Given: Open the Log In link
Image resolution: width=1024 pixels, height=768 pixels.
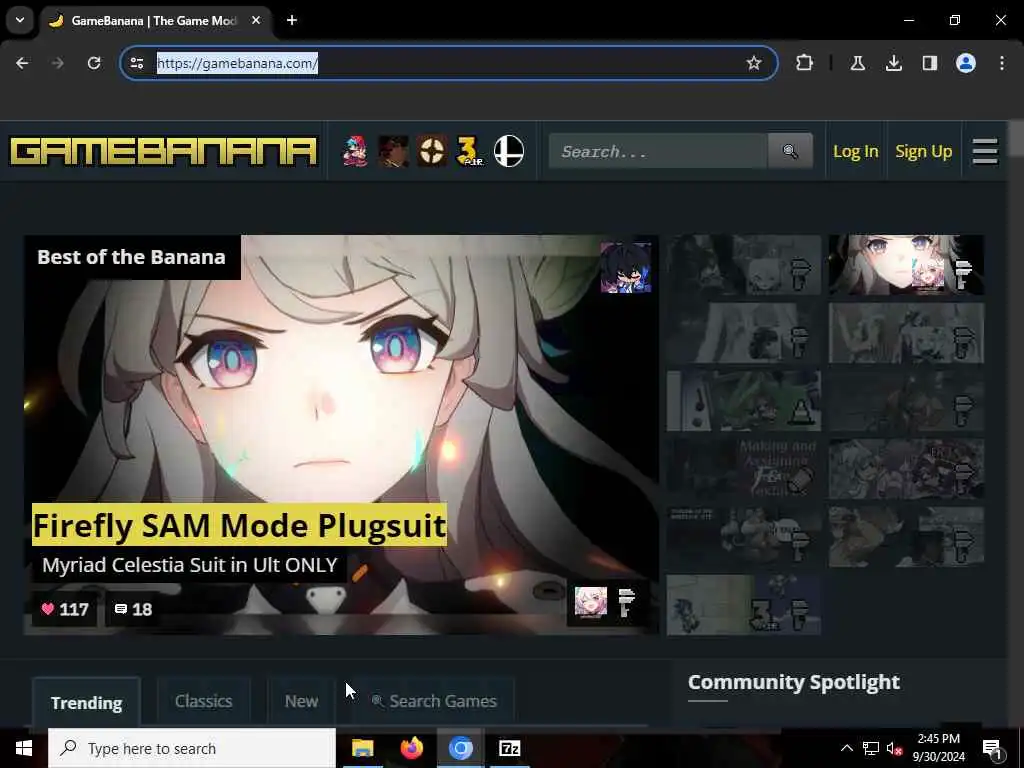Looking at the screenshot, I should click(856, 152).
